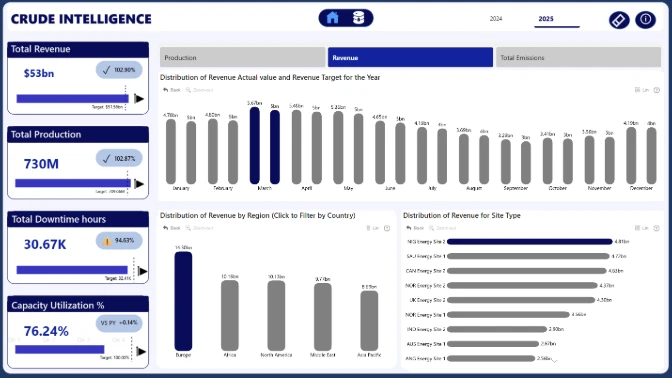Click the 76.24% capacity utilization value
Viewport: 672px width, 378px height.
(46, 331)
